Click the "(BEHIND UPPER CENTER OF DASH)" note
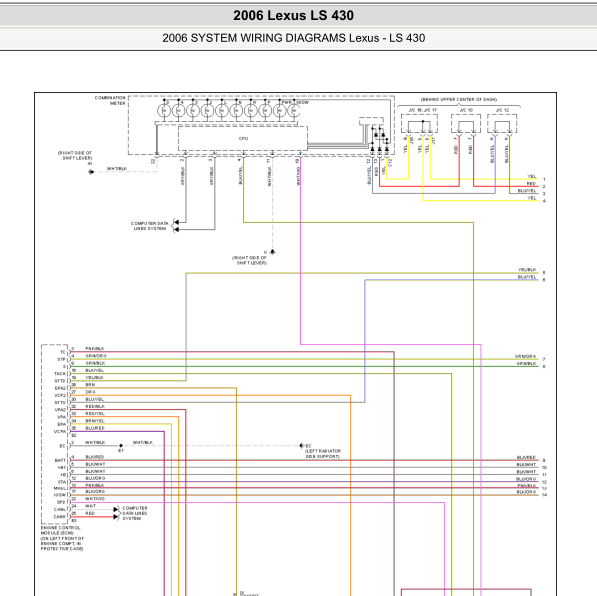597x596 pixels. click(459, 99)
